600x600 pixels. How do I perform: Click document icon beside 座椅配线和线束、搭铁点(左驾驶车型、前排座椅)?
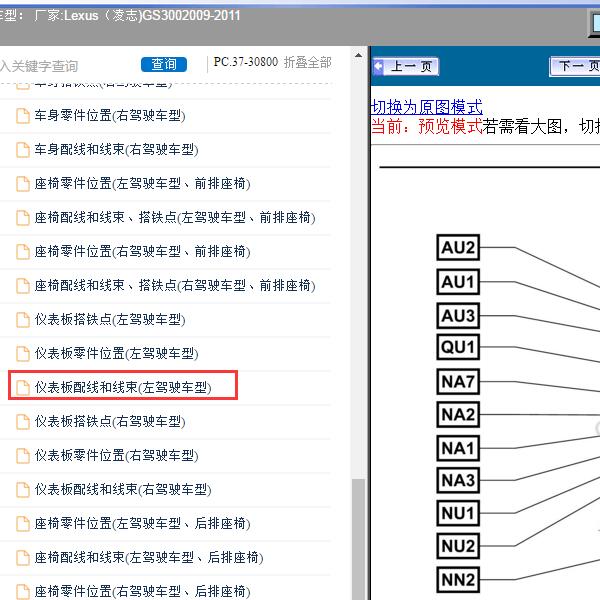[x=23, y=218]
